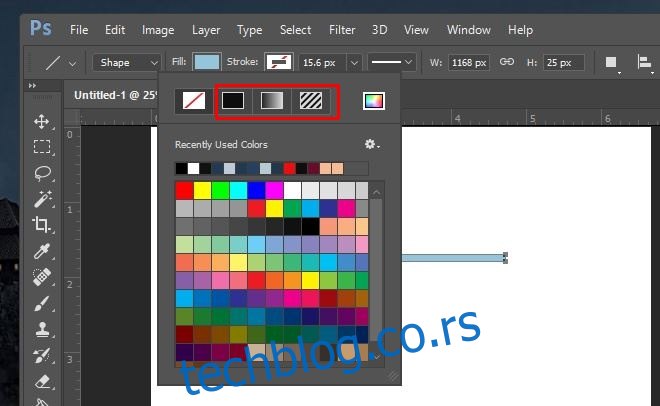Image resolution: width=660 pixels, height=406 pixels.
Task: Expand the collapsed toolbar double arrows
Action: 32,86
